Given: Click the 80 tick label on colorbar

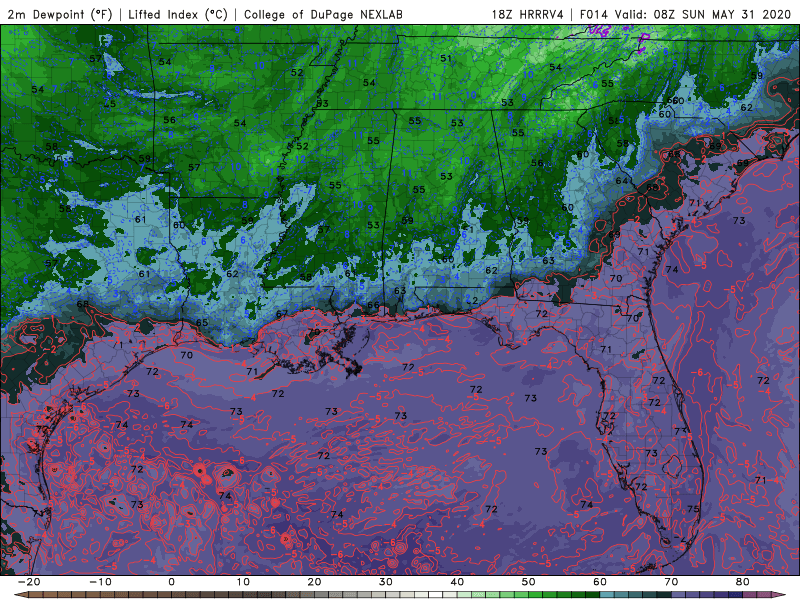Looking at the screenshot, I should pos(743,582).
